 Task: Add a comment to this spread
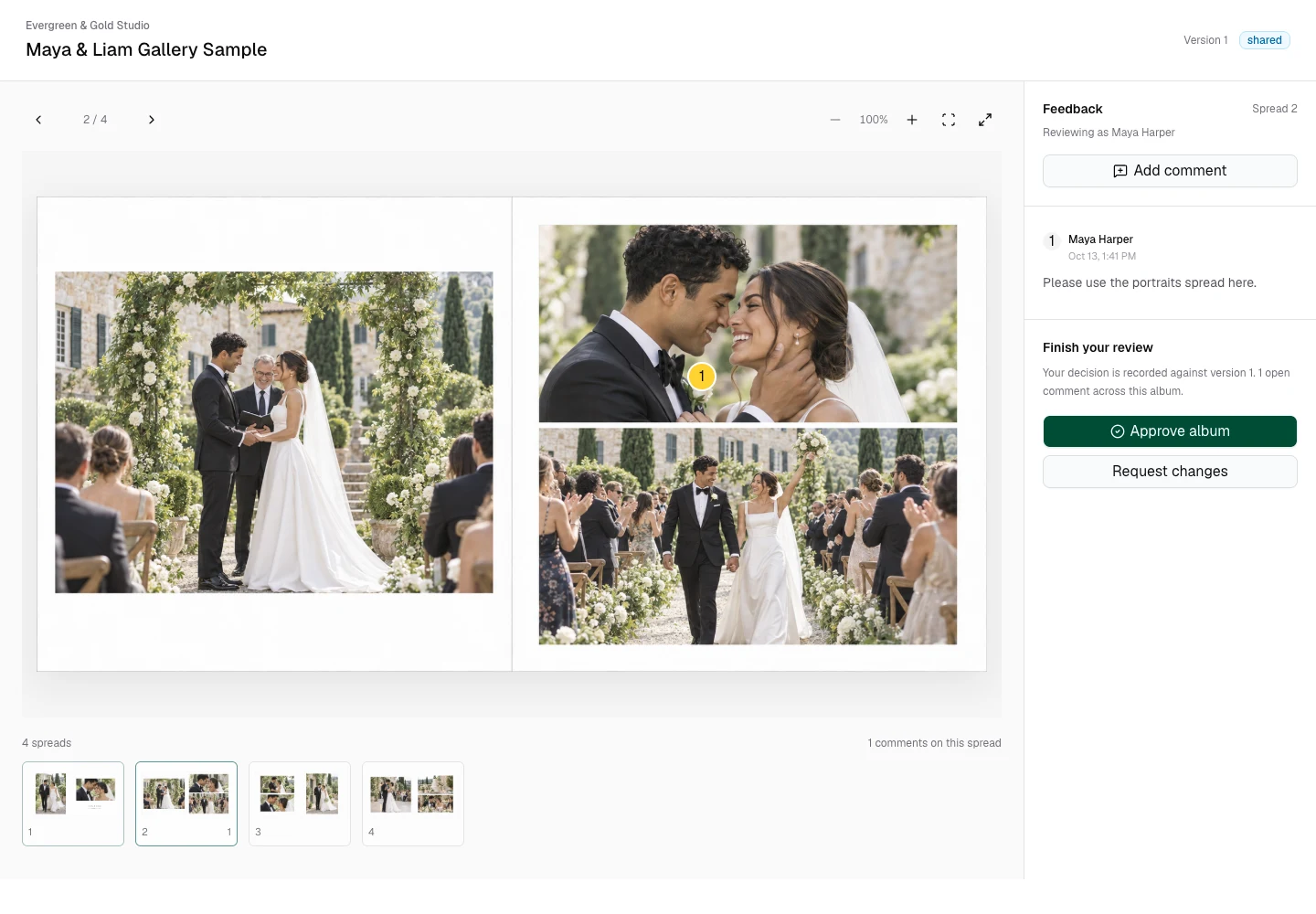point(1170,171)
